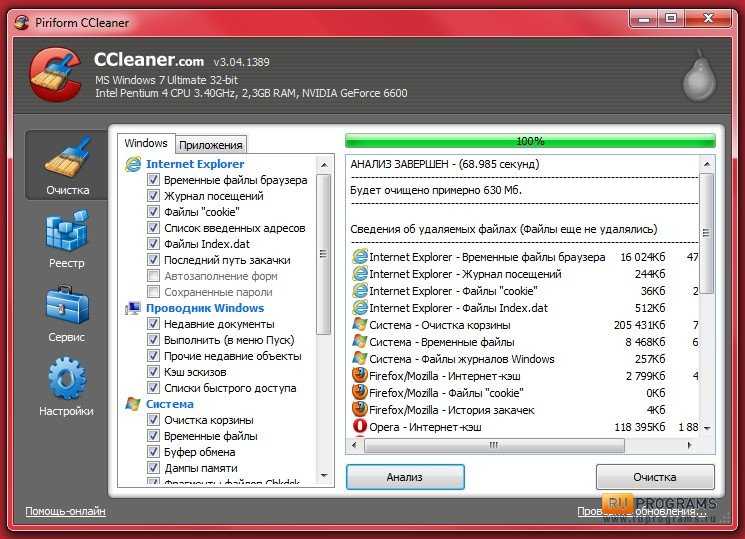Open the Сервис toolbox section

coord(67,314)
